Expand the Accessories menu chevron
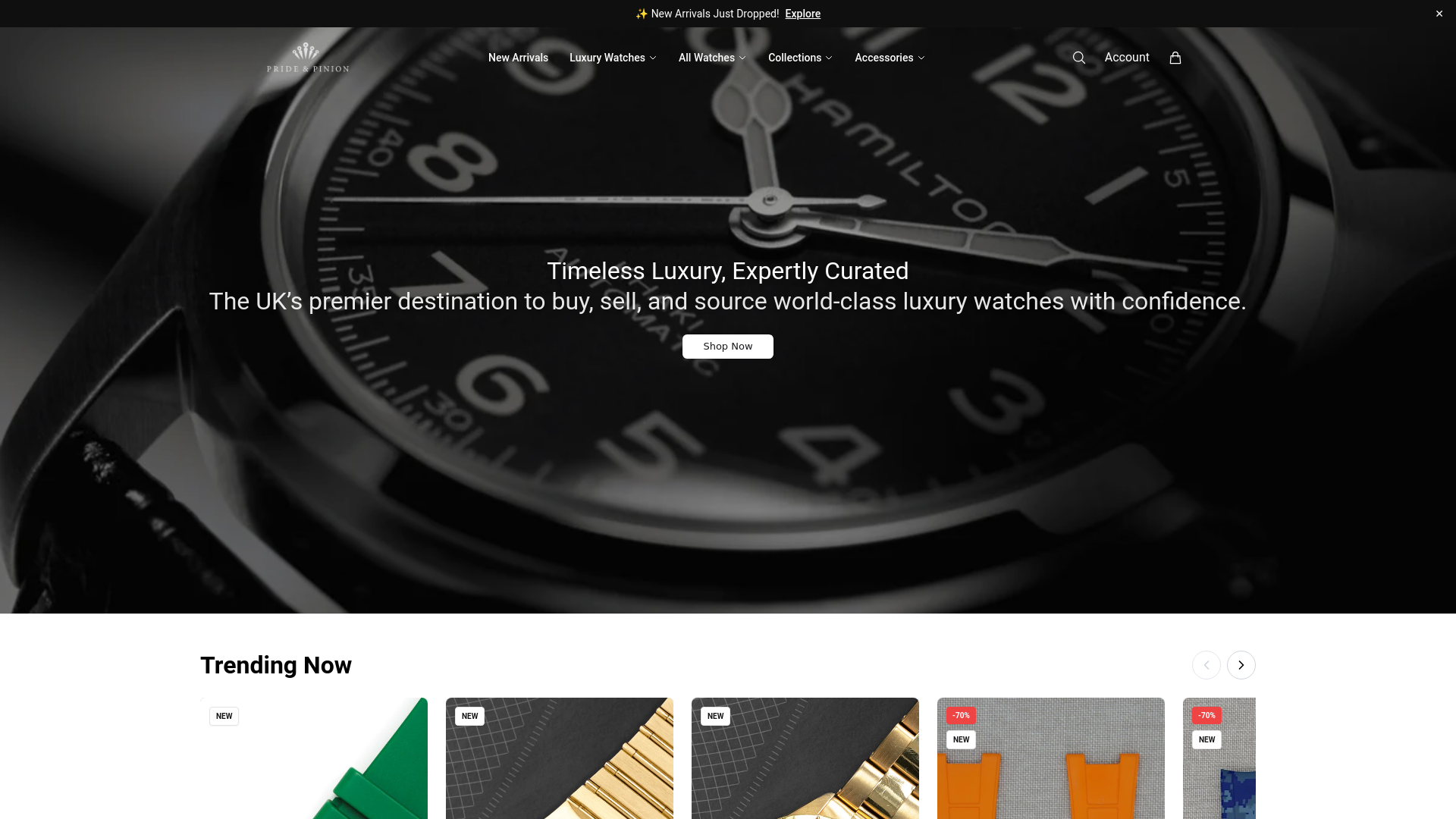This screenshot has width=1456, height=819. coord(921,58)
